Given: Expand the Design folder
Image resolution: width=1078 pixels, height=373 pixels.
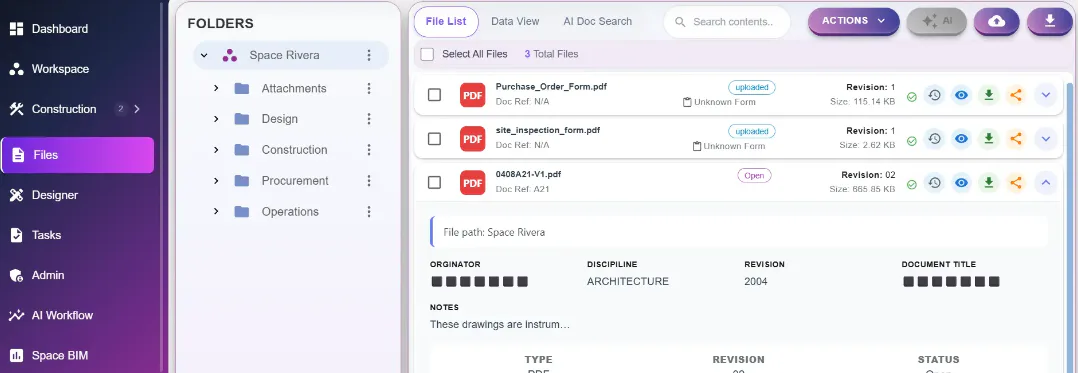Looking at the screenshot, I should 216,119.
